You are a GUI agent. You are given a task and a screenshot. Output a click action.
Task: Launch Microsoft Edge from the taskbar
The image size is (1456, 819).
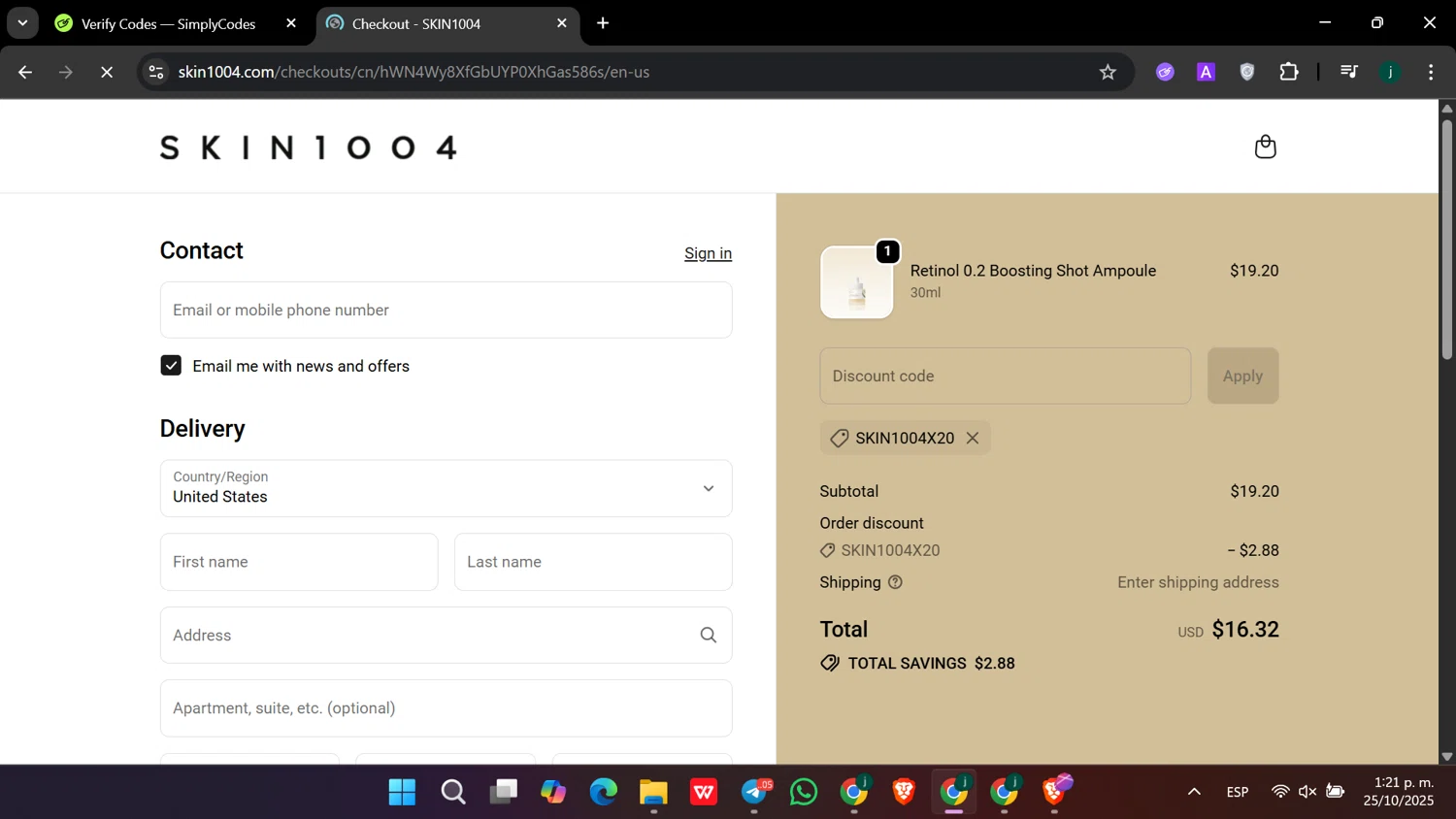pyautogui.click(x=604, y=792)
